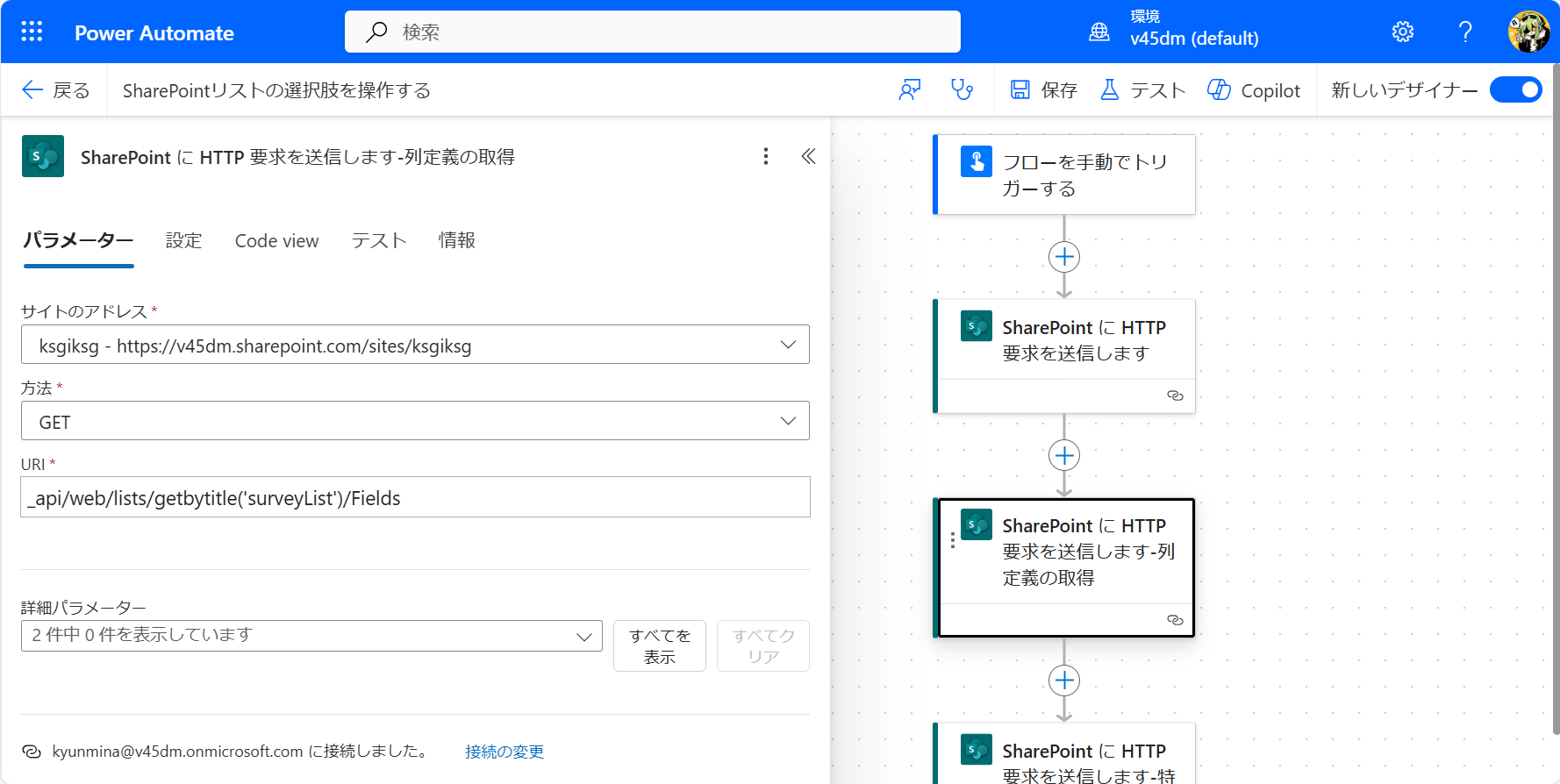The image size is (1560, 784).
Task: Switch to the 設定 tab
Action: coord(184,240)
